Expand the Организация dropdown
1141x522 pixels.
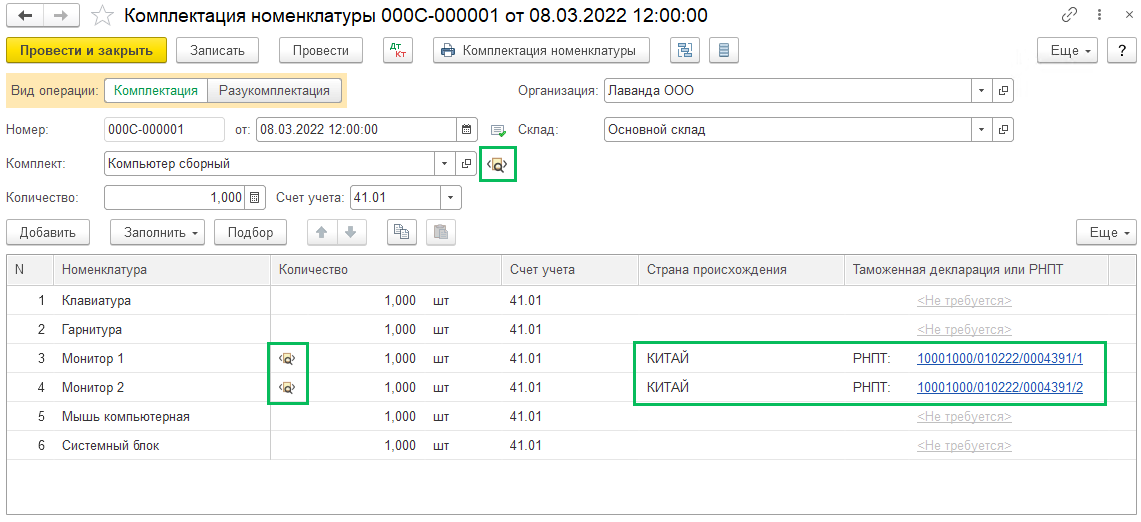pyautogui.click(x=982, y=91)
